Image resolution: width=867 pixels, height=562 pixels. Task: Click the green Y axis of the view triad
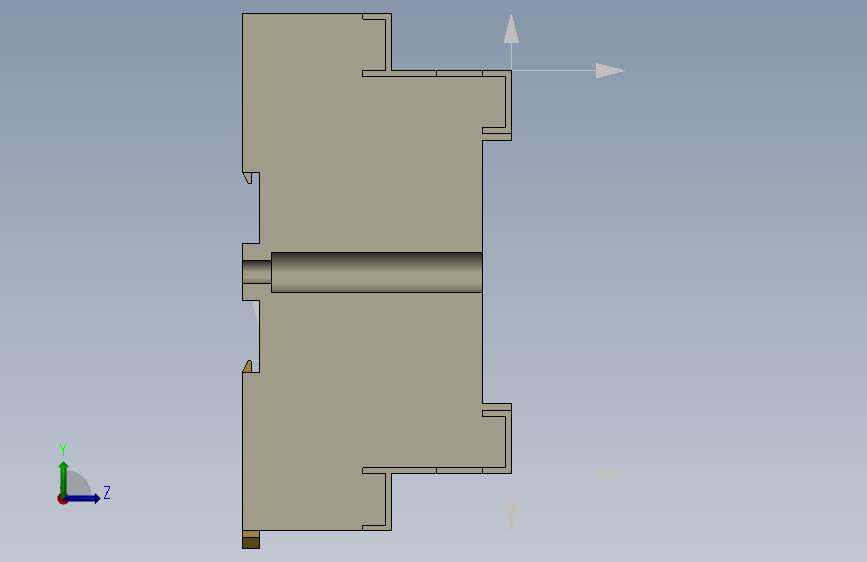64,479
